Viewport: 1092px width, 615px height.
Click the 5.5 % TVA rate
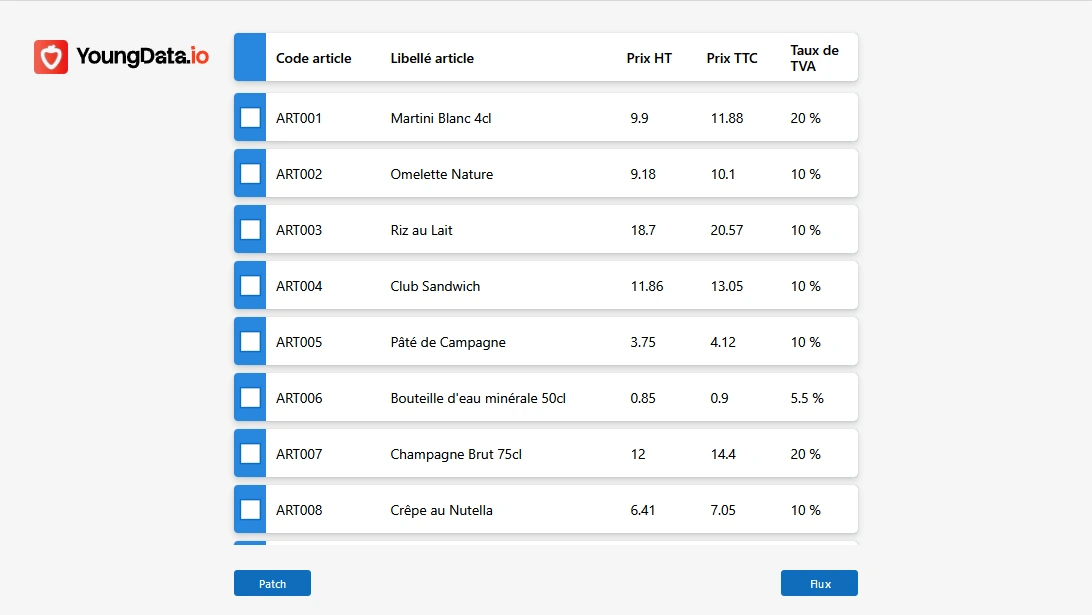[806, 398]
